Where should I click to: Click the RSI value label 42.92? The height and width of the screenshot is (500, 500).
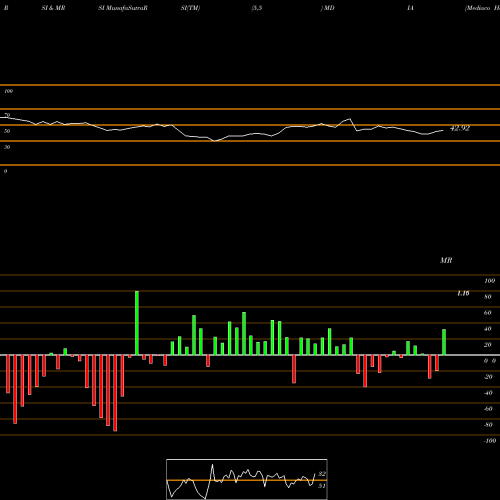pyautogui.click(x=460, y=128)
